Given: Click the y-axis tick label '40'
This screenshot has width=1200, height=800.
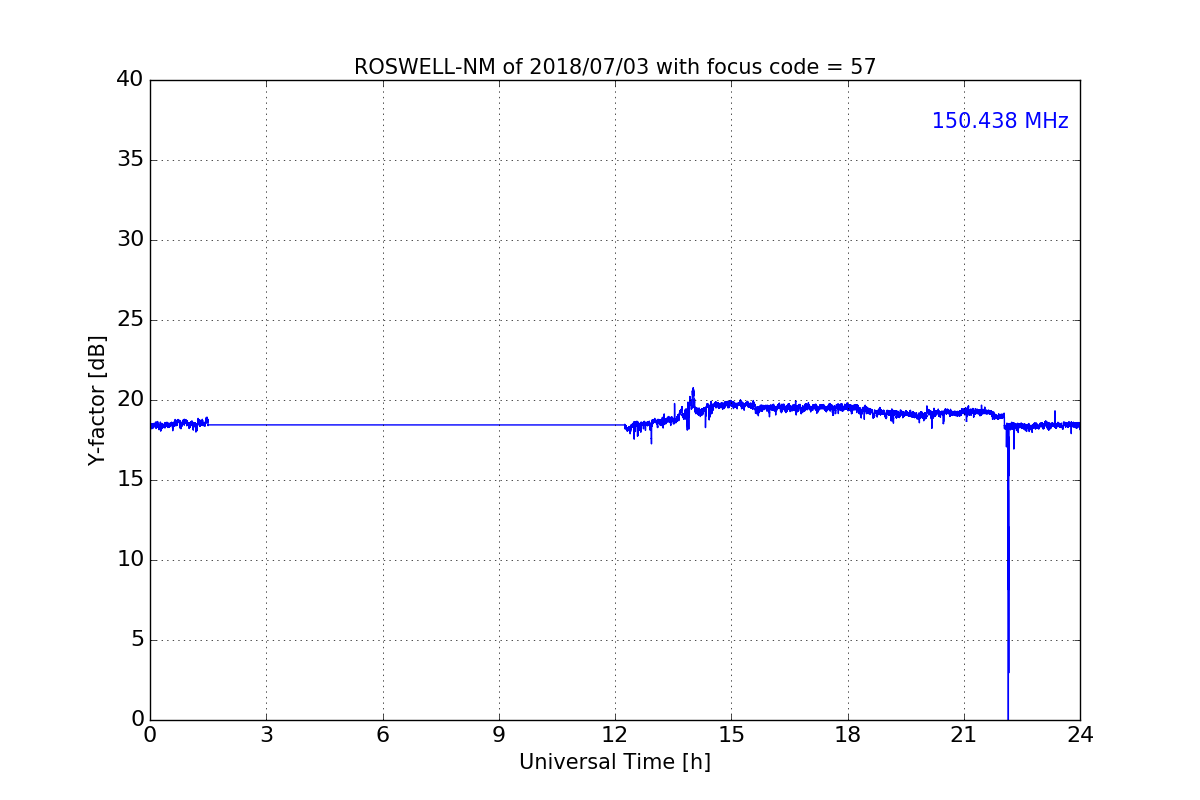Looking at the screenshot, I should [130, 80].
